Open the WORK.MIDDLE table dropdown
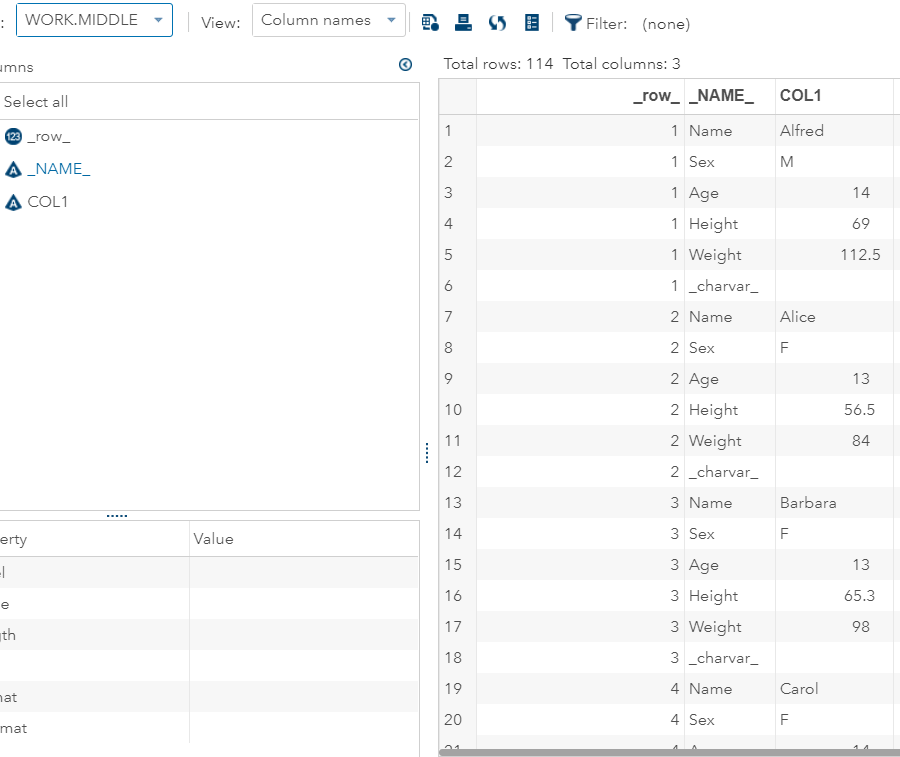Image resolution: width=900 pixels, height=757 pixels. (x=157, y=18)
